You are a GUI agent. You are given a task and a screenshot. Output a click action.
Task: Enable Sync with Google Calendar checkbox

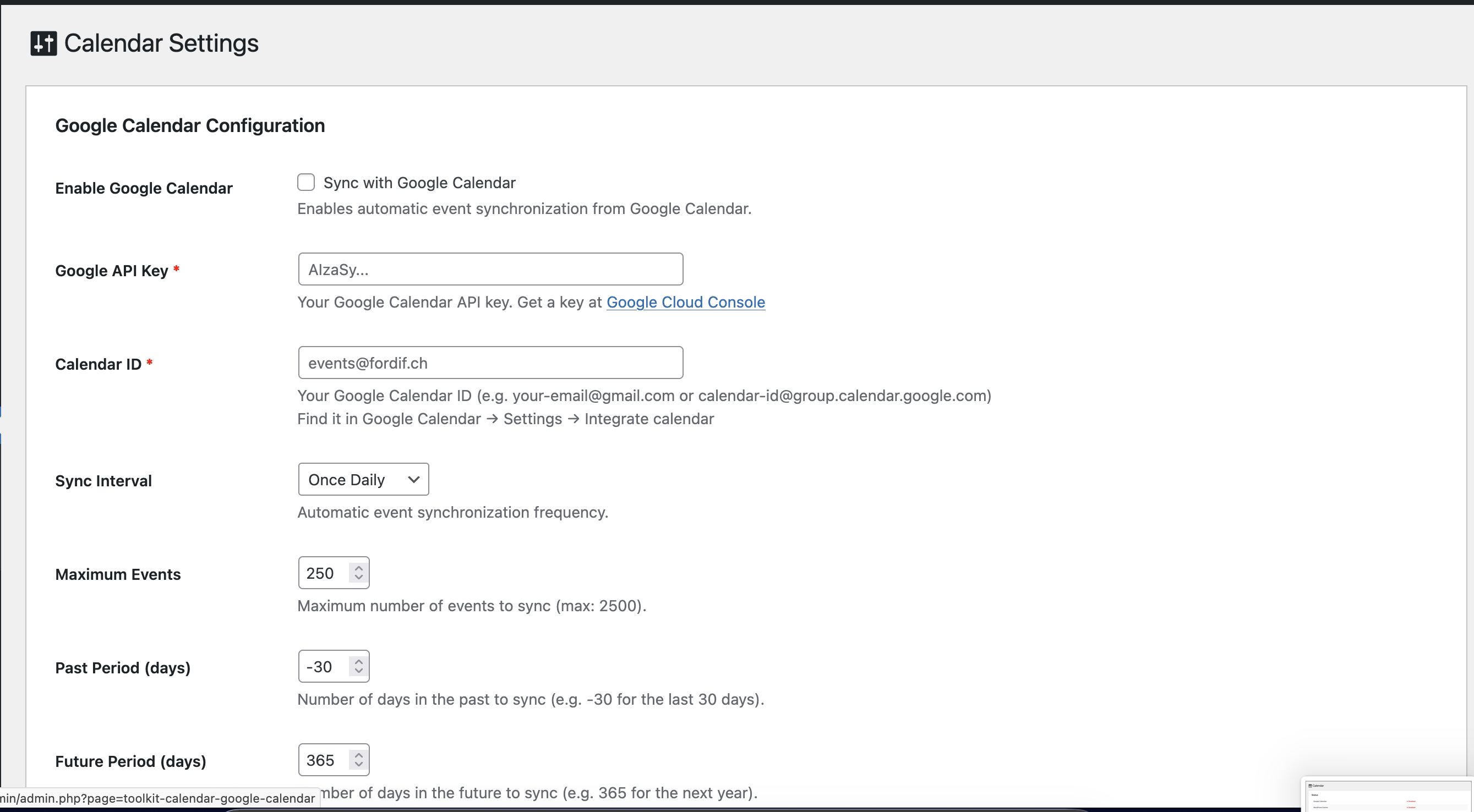(x=306, y=183)
